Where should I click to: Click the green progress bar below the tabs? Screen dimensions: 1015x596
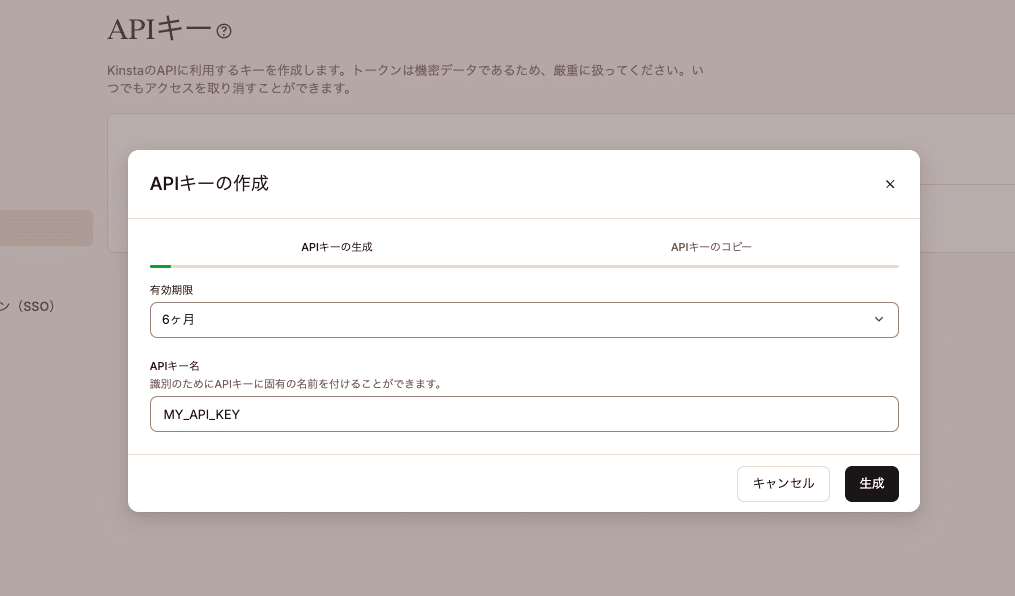click(160, 266)
